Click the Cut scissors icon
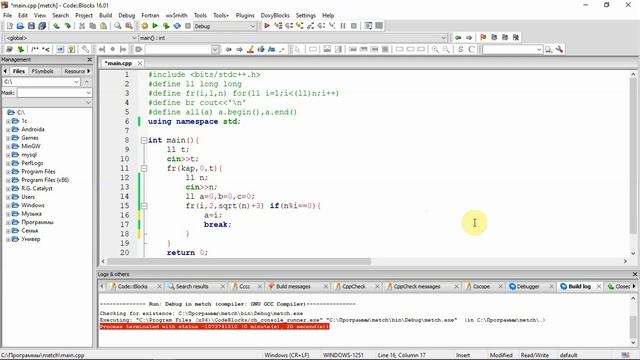The image size is (640, 360). coord(82,26)
